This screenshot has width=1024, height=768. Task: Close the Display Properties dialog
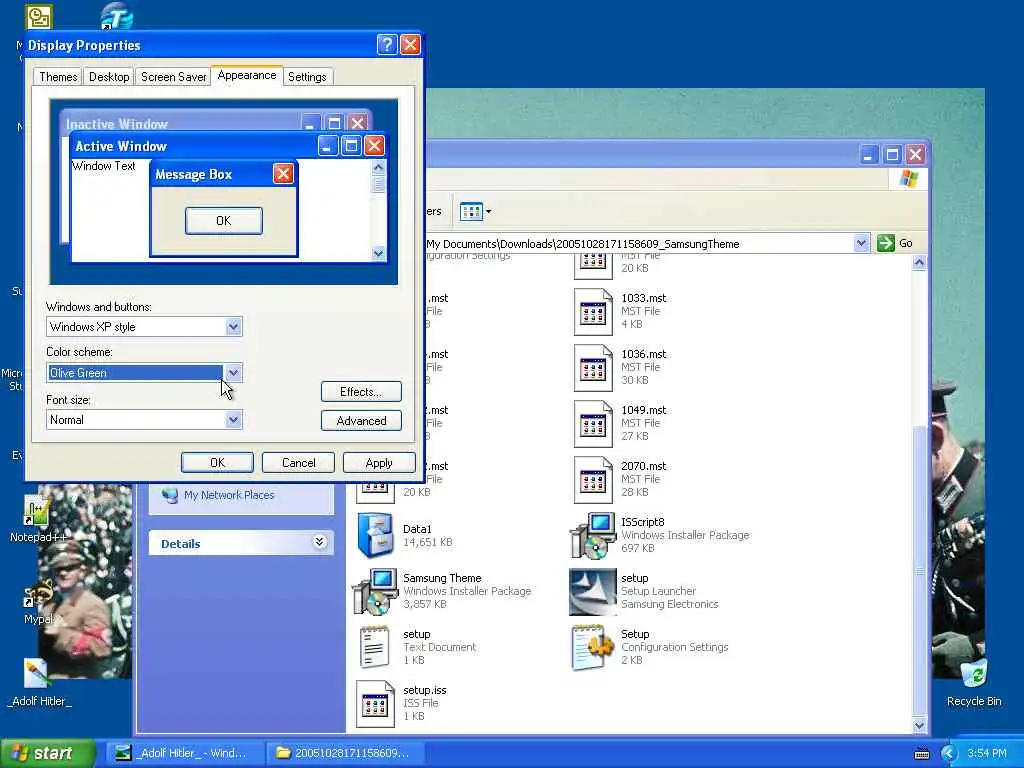click(x=410, y=44)
